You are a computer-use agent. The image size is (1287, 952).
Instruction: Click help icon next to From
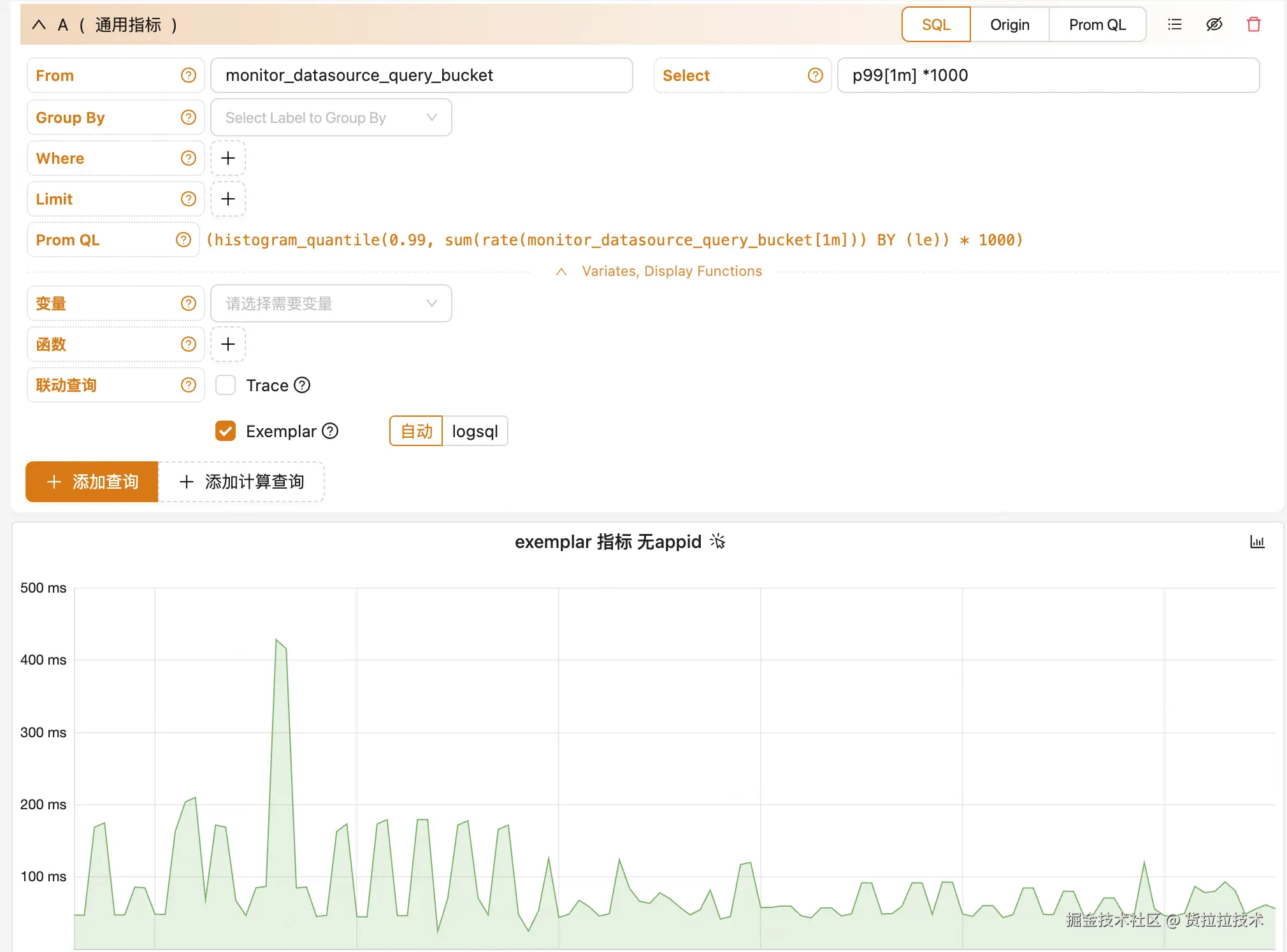point(188,76)
